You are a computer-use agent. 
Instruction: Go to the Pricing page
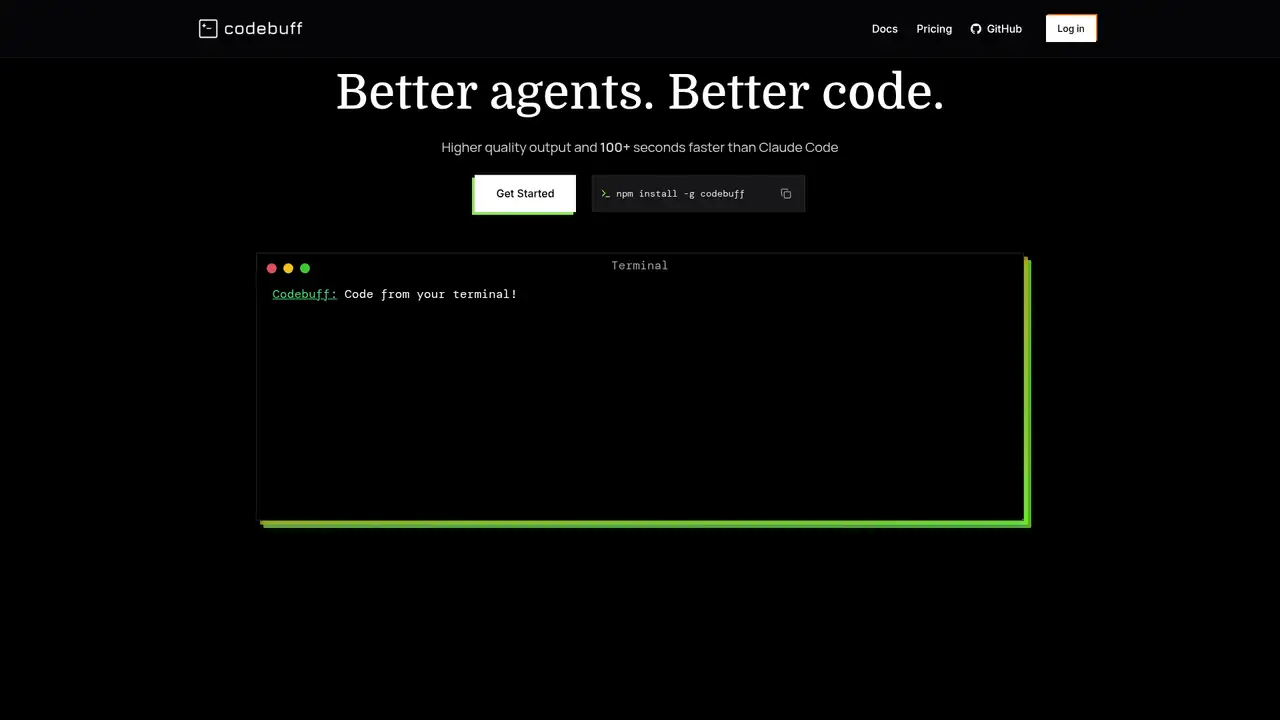pos(934,29)
